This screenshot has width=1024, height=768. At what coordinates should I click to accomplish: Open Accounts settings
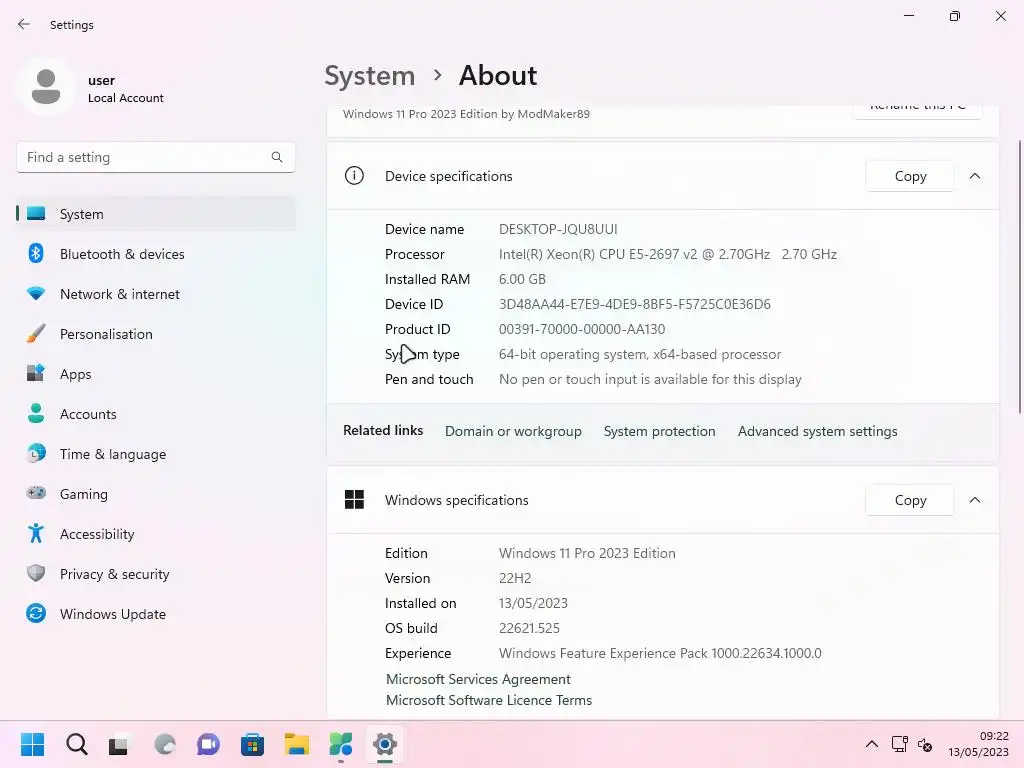coord(156,414)
